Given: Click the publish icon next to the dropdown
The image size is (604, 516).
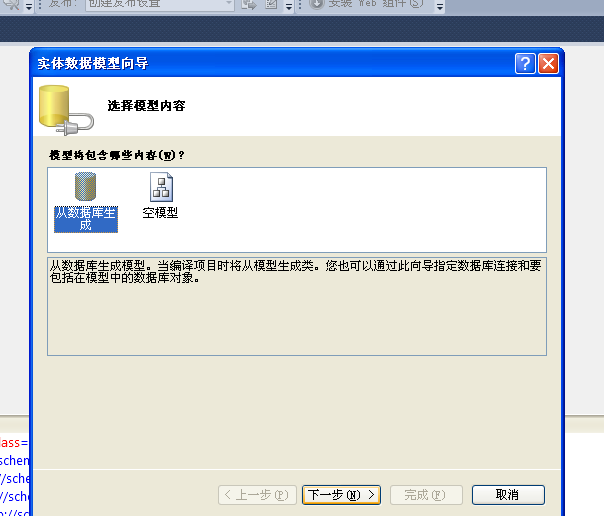Looking at the screenshot, I should (249, 4).
